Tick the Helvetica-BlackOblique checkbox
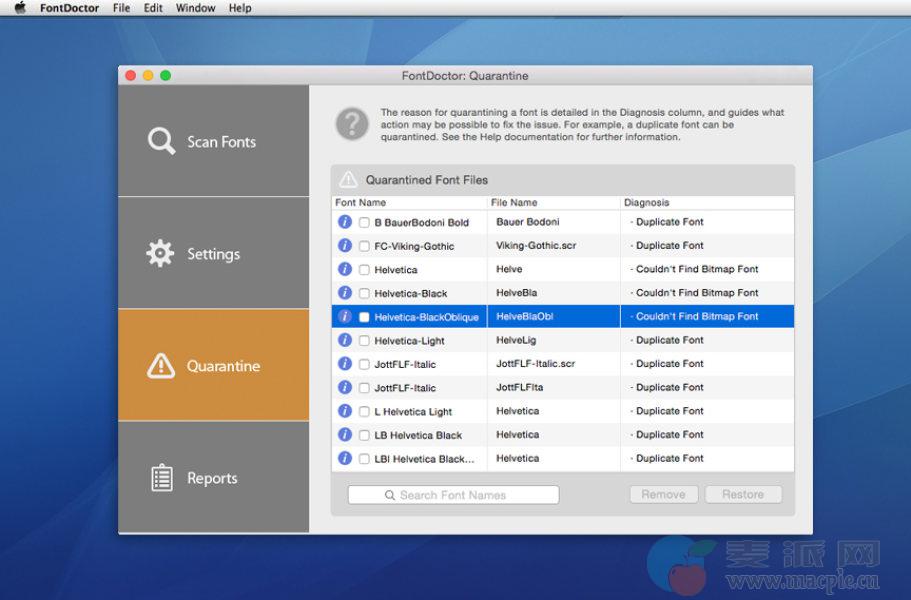The height and width of the screenshot is (600, 911). 364,317
